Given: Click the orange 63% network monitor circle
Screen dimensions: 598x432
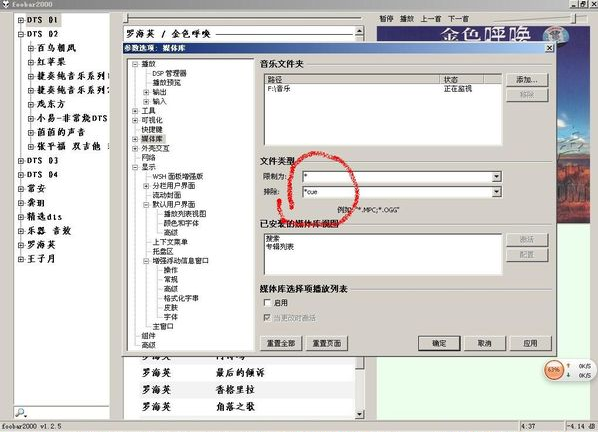Looking at the screenshot, I should click(x=553, y=370).
